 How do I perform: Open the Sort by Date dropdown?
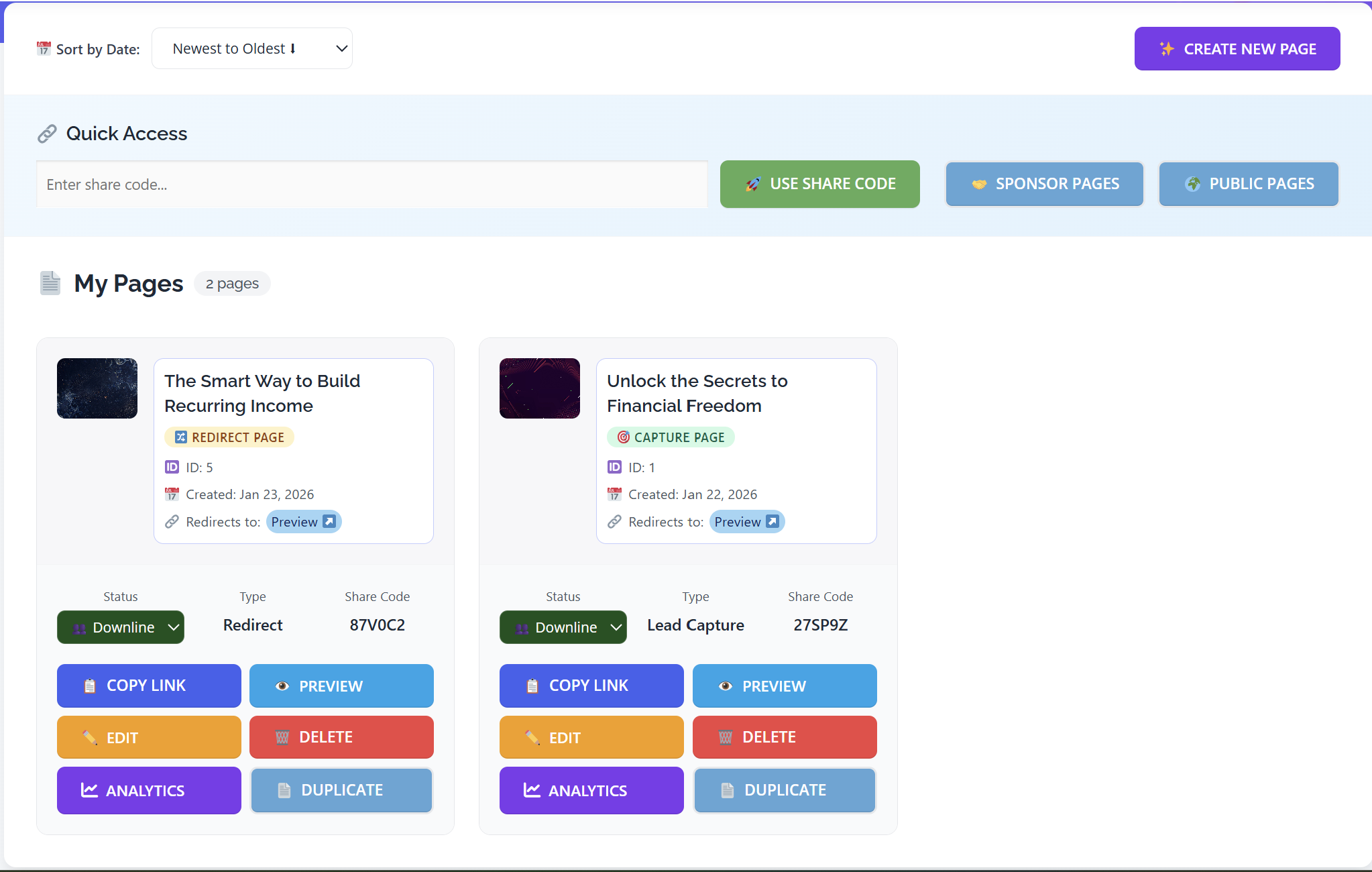click(x=252, y=48)
